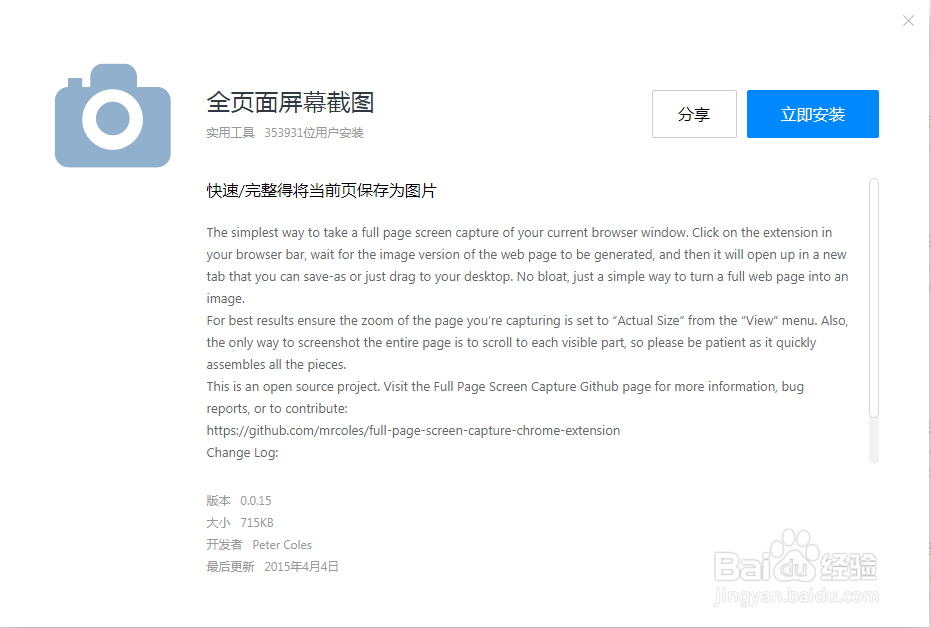
Task: Click the description scrollbar thumb
Action: click(x=873, y=297)
